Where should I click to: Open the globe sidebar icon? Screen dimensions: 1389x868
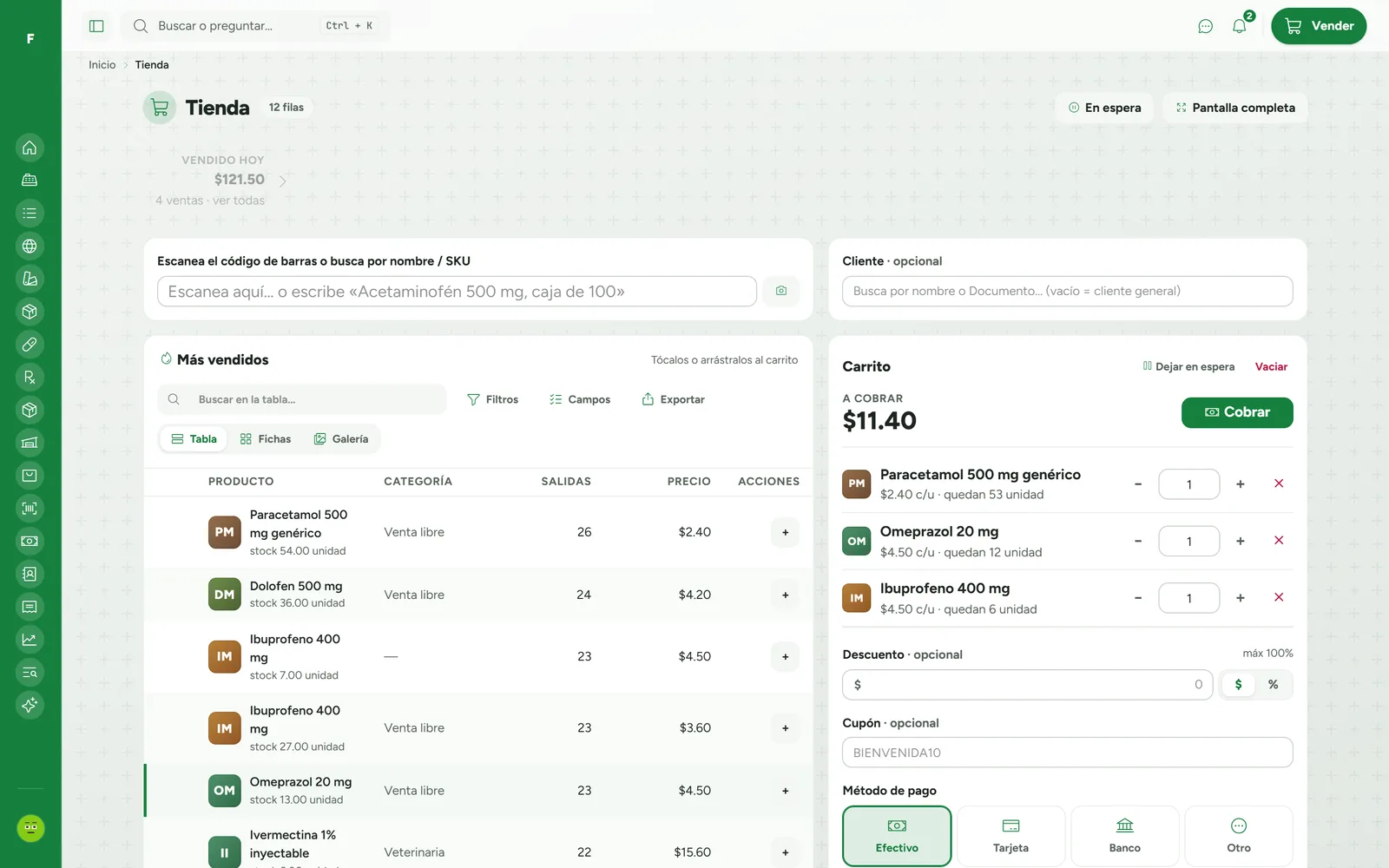(x=30, y=247)
